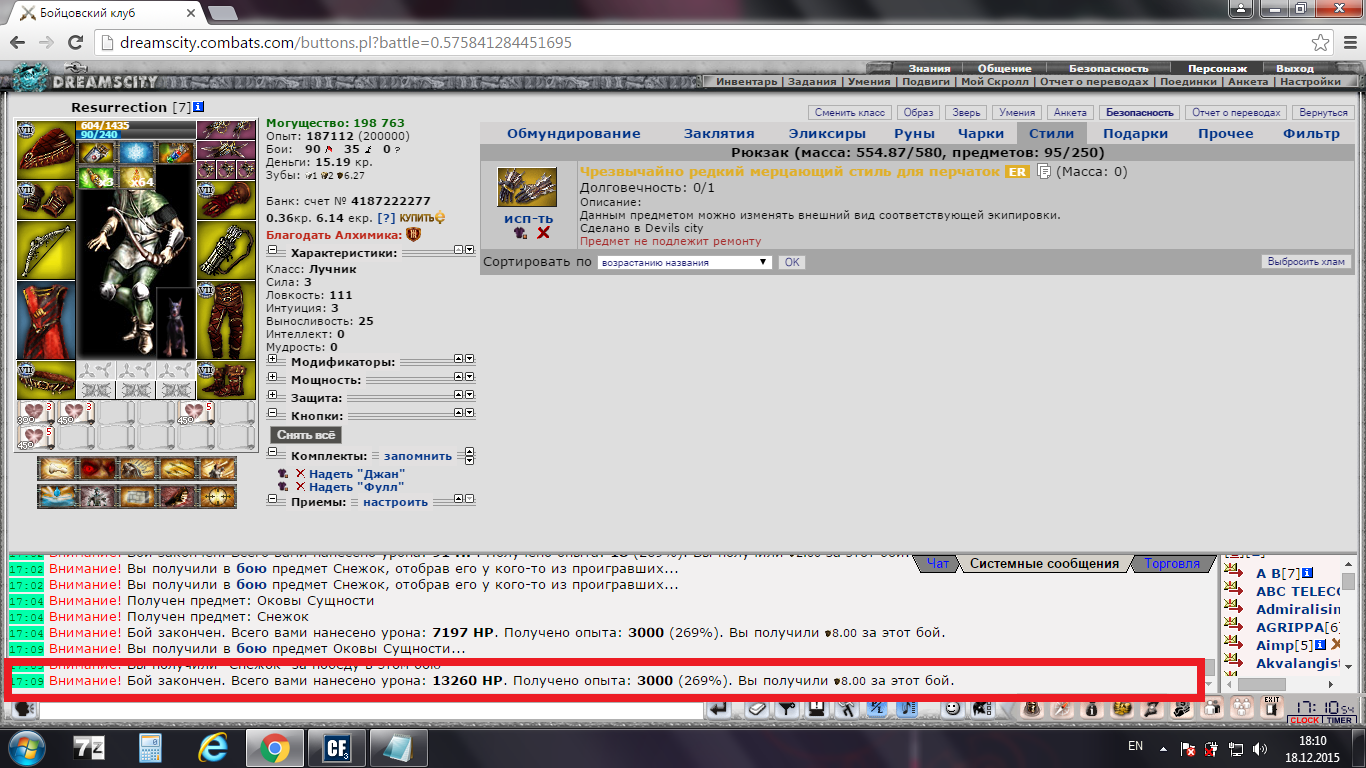Expand the Защита section
1366x768 pixels.
271,396
